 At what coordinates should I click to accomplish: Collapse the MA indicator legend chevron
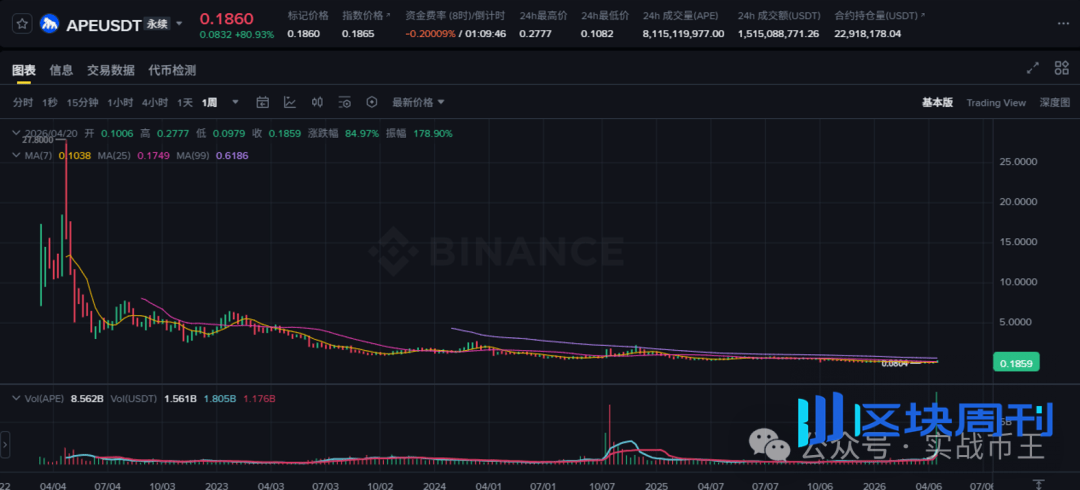[17, 156]
